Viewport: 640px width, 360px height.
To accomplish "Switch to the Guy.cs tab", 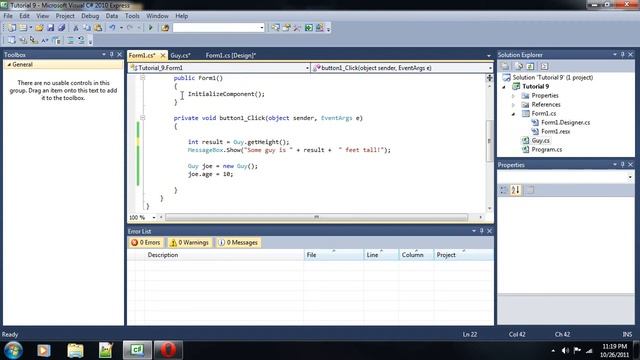I will (x=180, y=55).
